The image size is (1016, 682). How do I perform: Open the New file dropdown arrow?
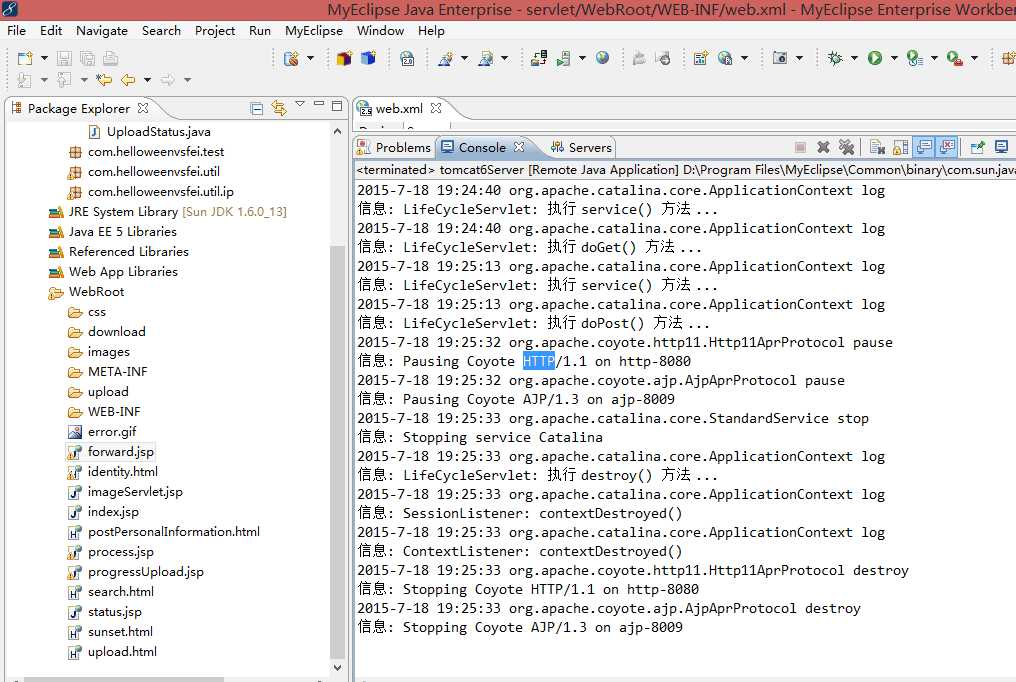[44, 58]
